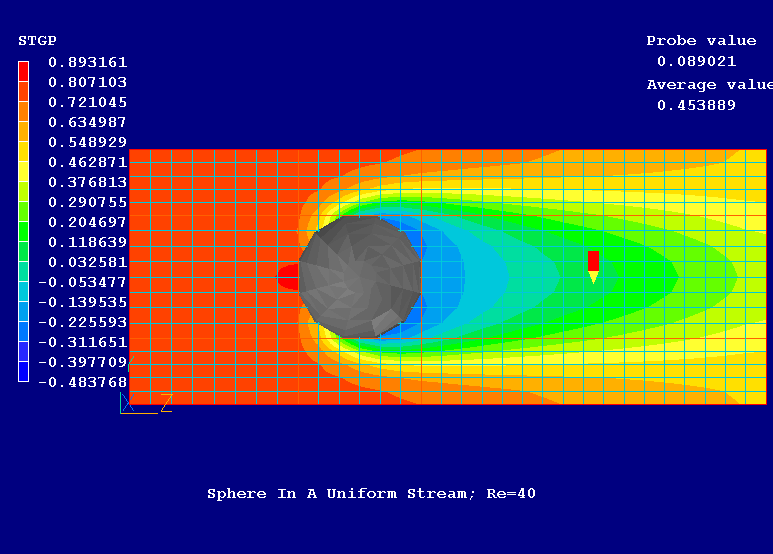The image size is (773, 554).
Task: Click the Average value label
Action: click(x=709, y=85)
